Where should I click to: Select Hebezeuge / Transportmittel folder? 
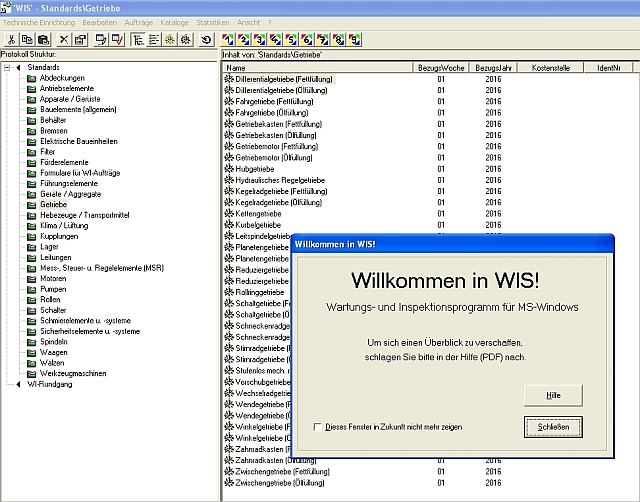coord(84,215)
